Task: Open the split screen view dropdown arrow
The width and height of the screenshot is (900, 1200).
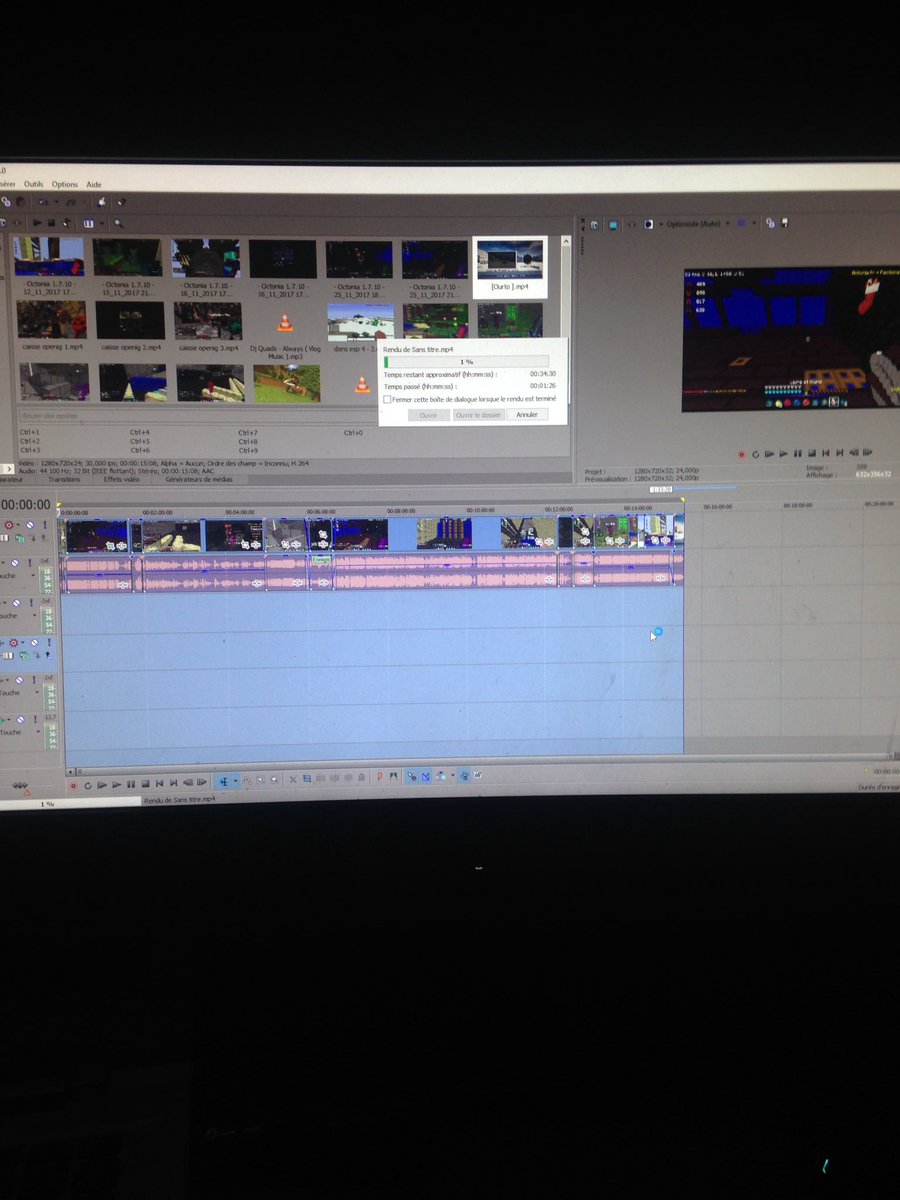Action: point(661,224)
